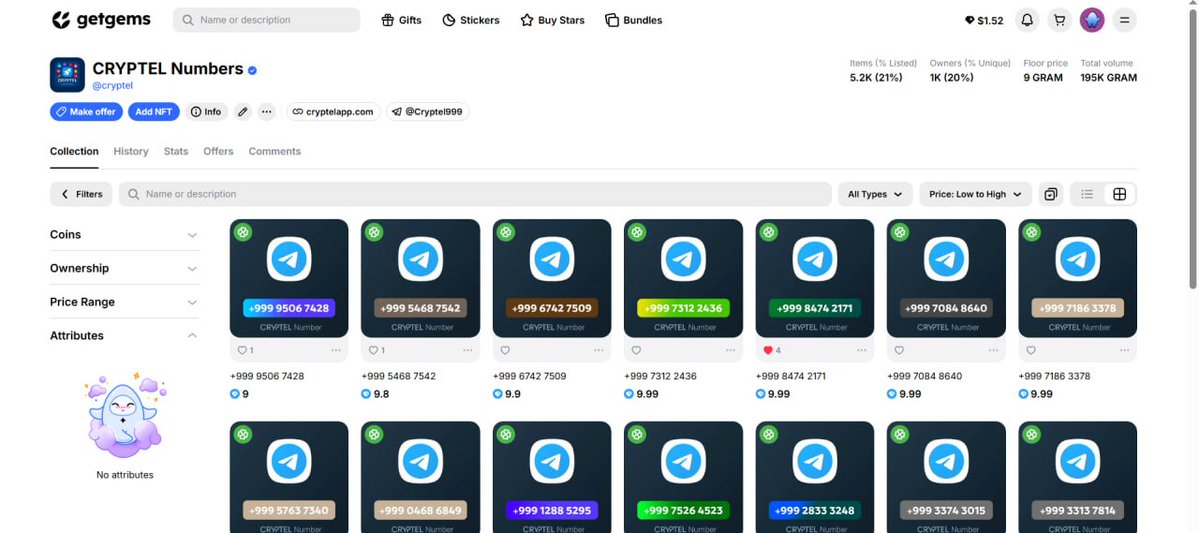Open options dots on +999 9506 7428 card

click(336, 350)
